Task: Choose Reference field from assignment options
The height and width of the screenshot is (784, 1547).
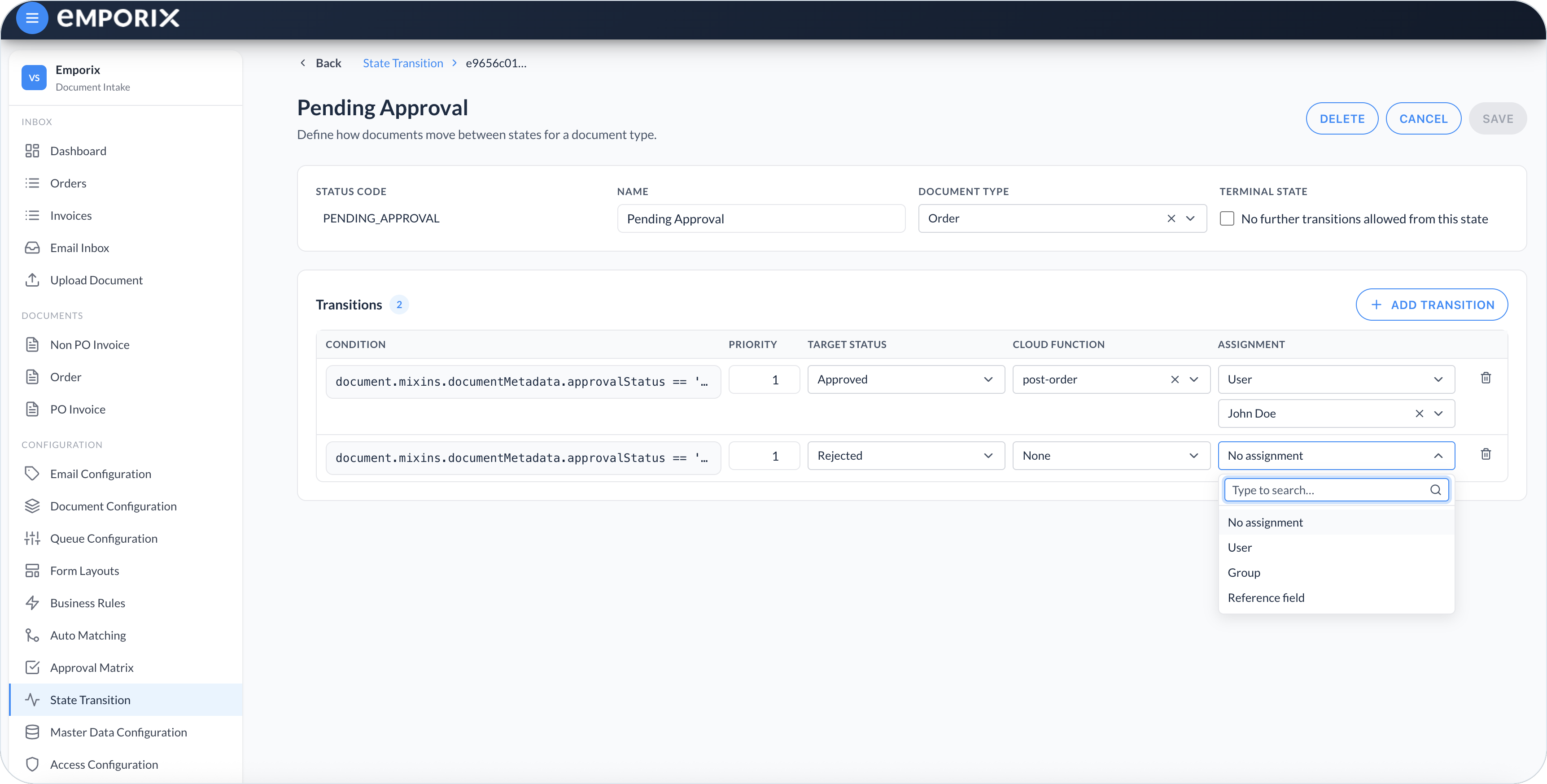Action: click(x=1336, y=598)
